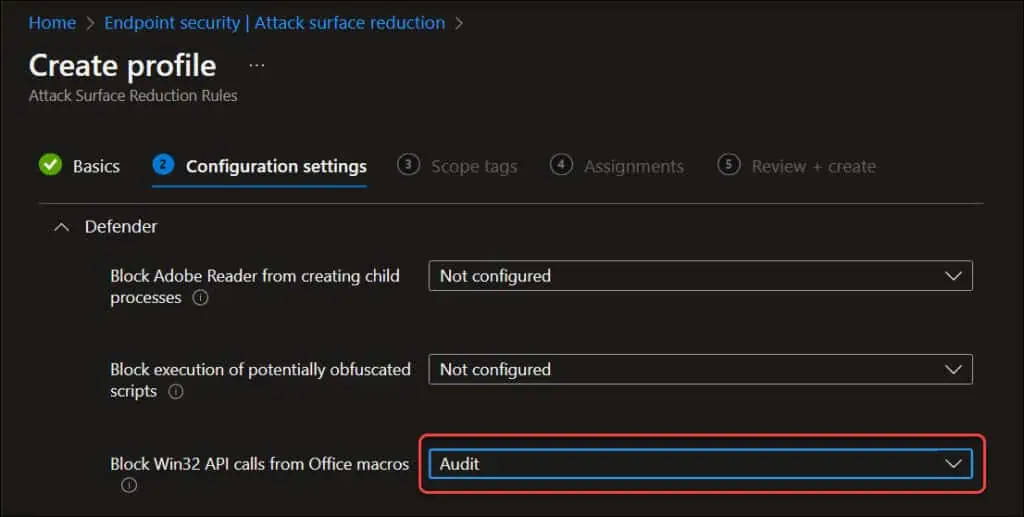Click the step 4 circle icon
Screen dimensions: 1024x517
pyautogui.click(x=561, y=164)
